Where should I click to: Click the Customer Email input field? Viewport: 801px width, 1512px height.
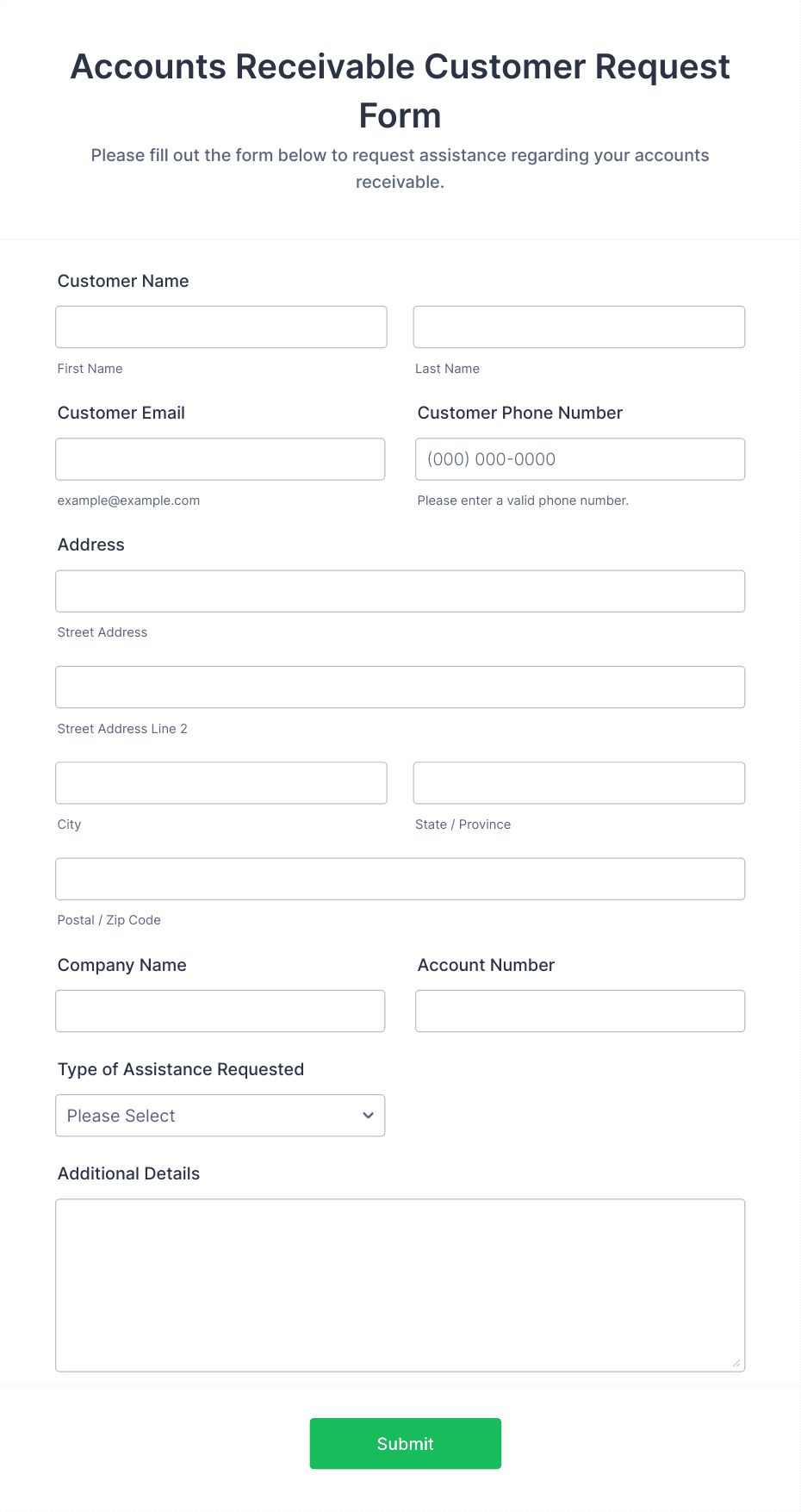point(220,458)
